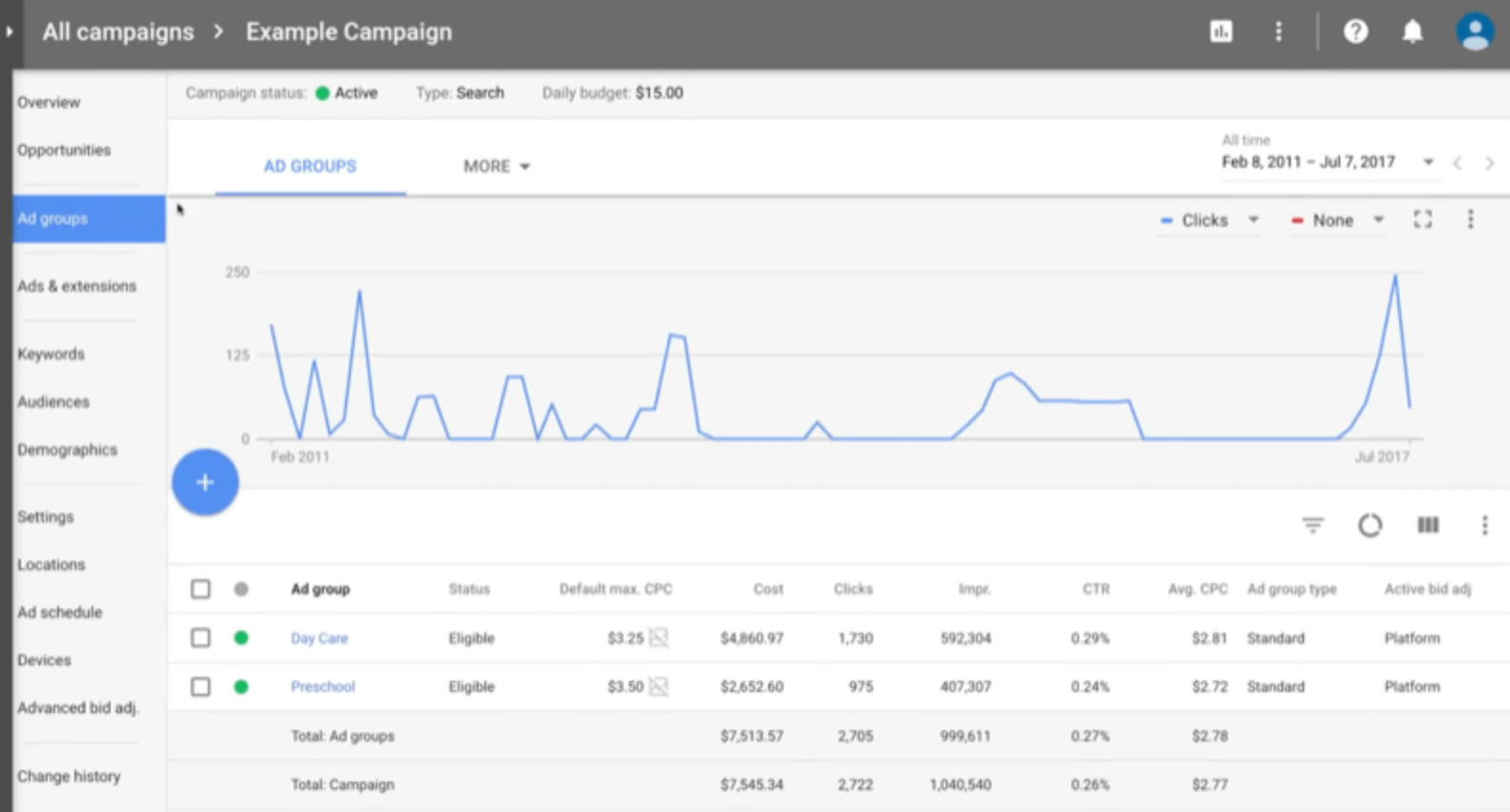Toggle the select-all header checkbox
The width and height of the screenshot is (1510, 812).
click(x=200, y=589)
